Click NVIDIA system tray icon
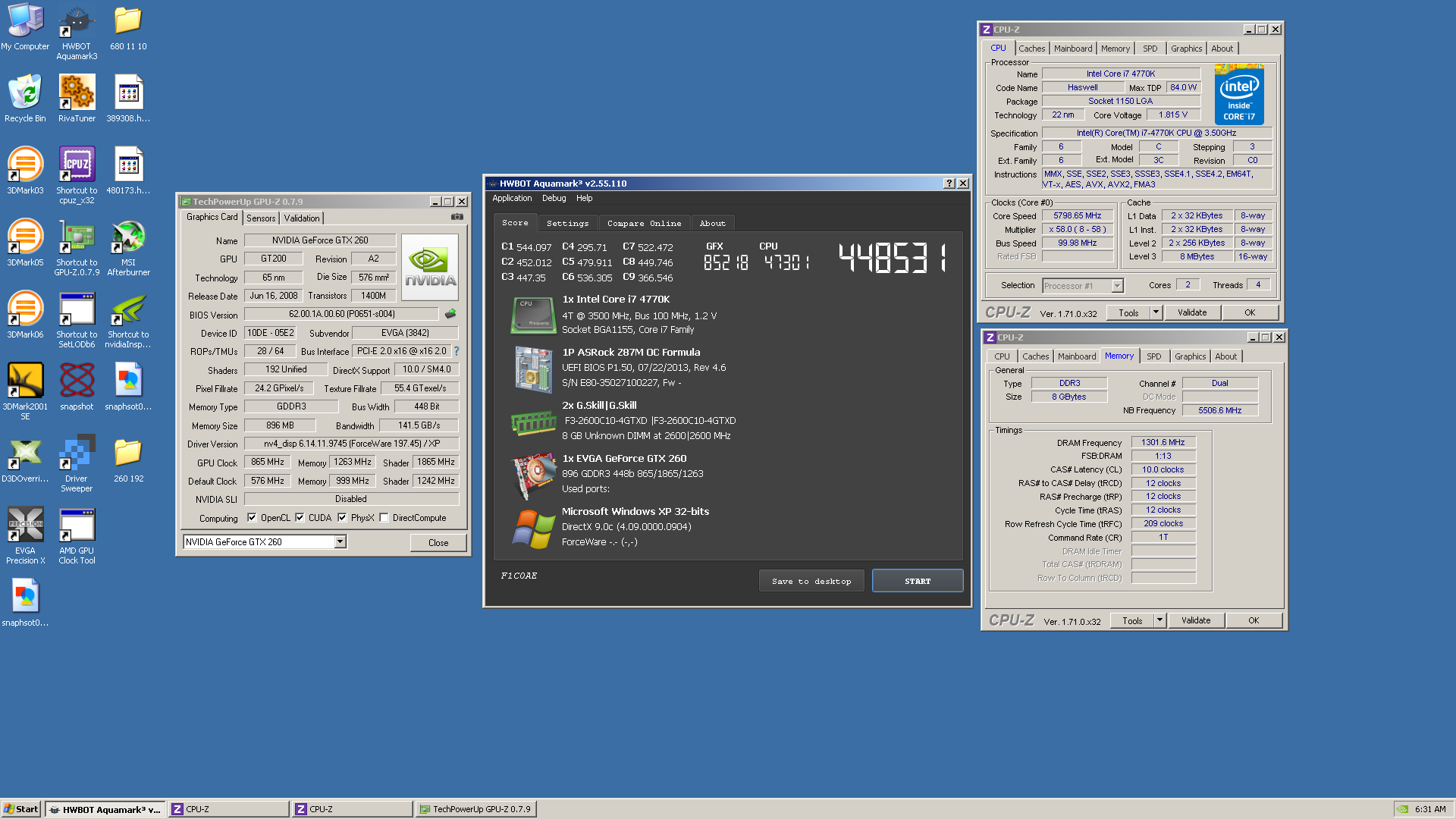 1404,809
